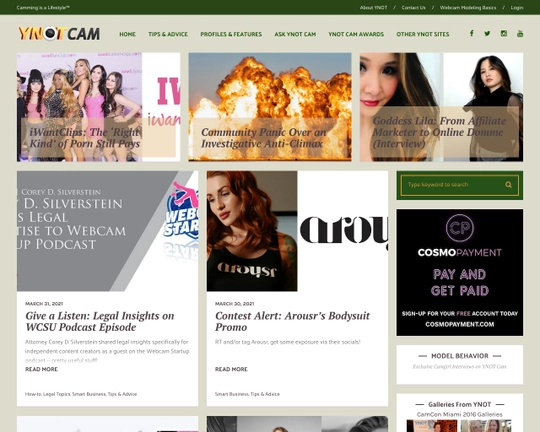Open Contest Alert: Arousr's Bodysuit Promo headline
540x432 pixels.
click(292, 321)
